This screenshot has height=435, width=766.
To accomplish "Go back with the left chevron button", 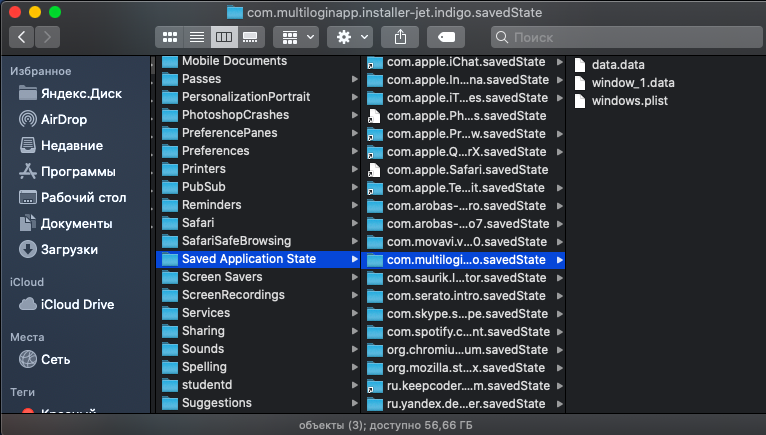I will [x=21, y=37].
